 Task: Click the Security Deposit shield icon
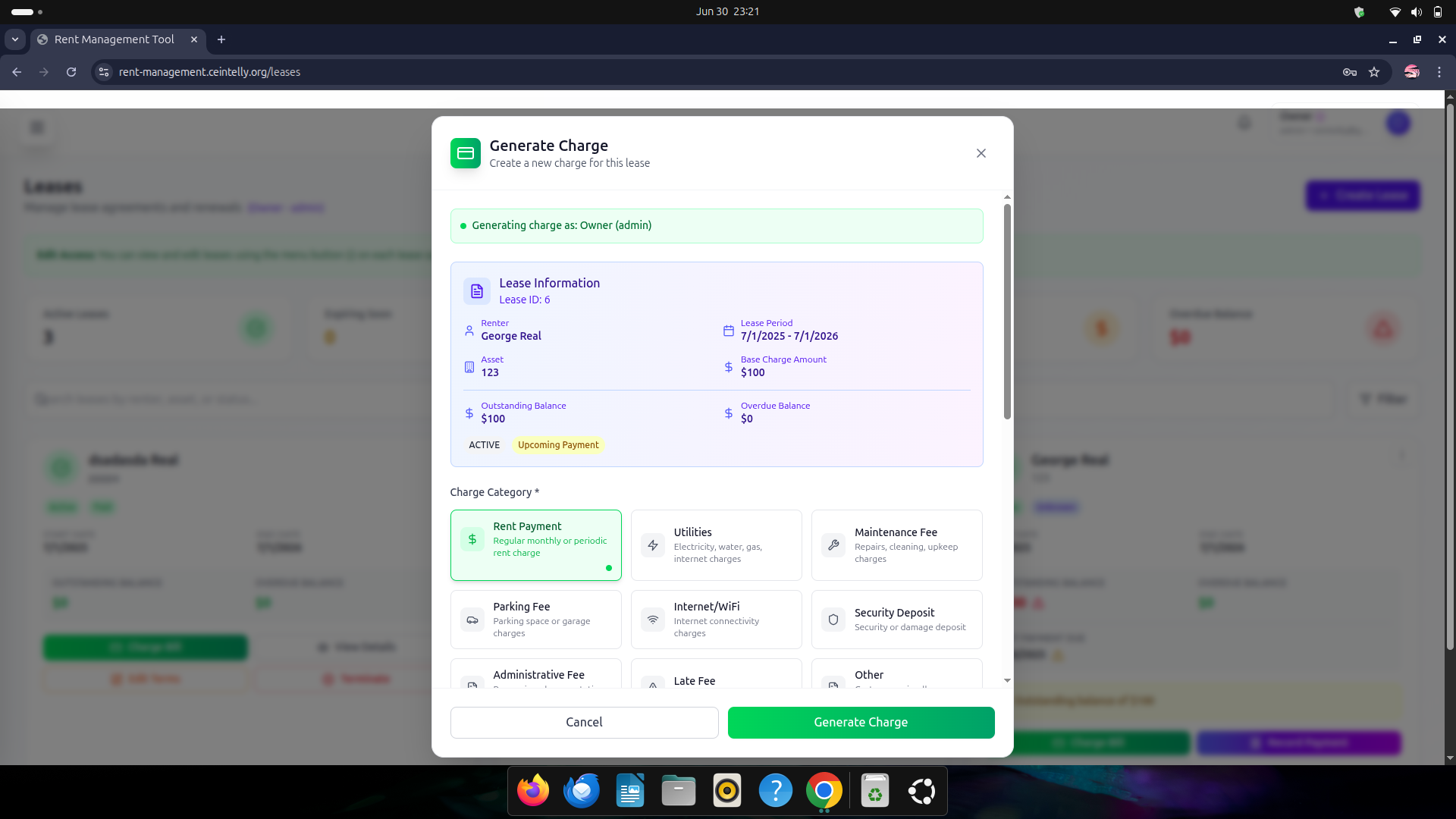(833, 620)
